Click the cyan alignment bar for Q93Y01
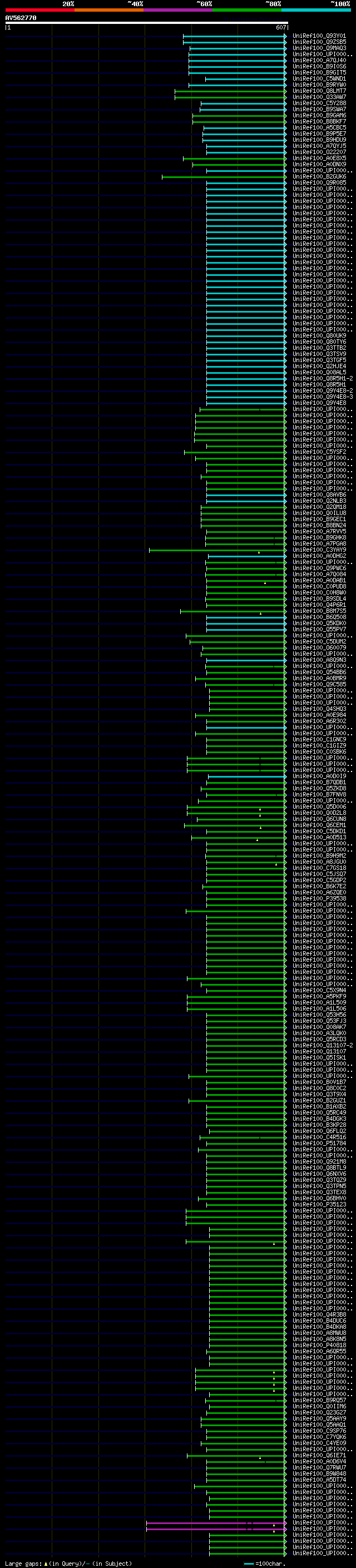The height and width of the screenshot is (1568, 356). (235, 36)
